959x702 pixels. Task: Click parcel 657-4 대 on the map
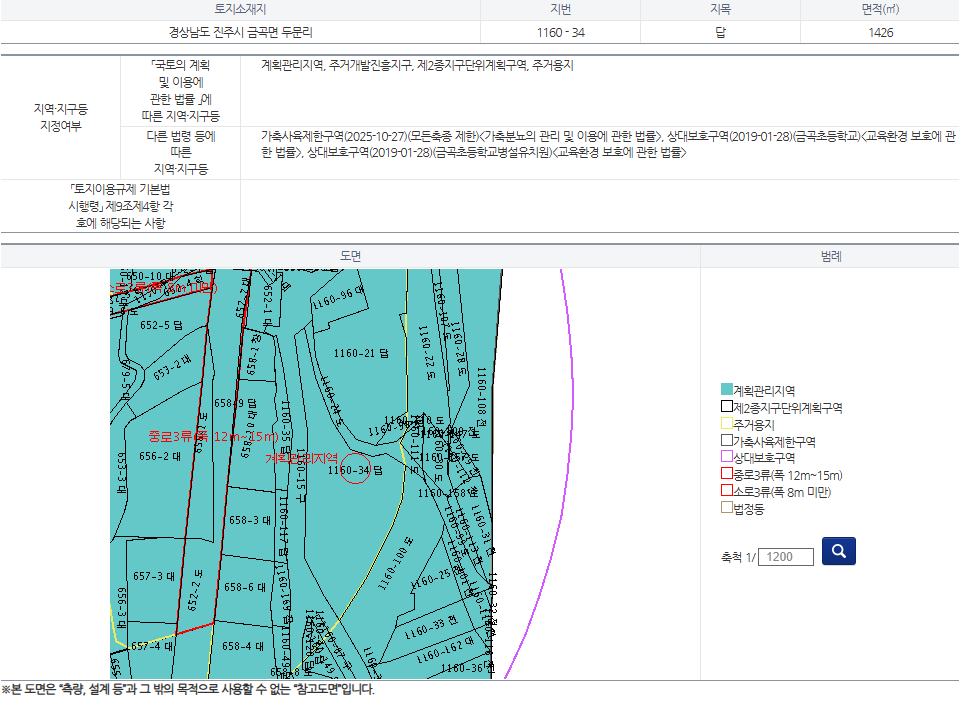pyautogui.click(x=152, y=646)
